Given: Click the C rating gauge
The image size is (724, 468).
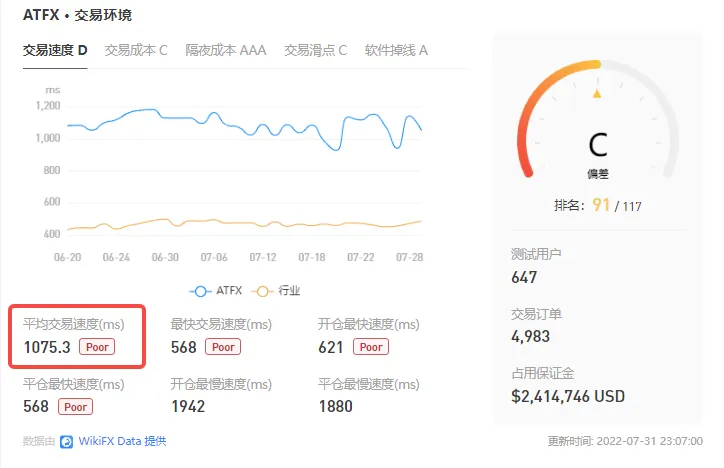Looking at the screenshot, I should [597, 120].
